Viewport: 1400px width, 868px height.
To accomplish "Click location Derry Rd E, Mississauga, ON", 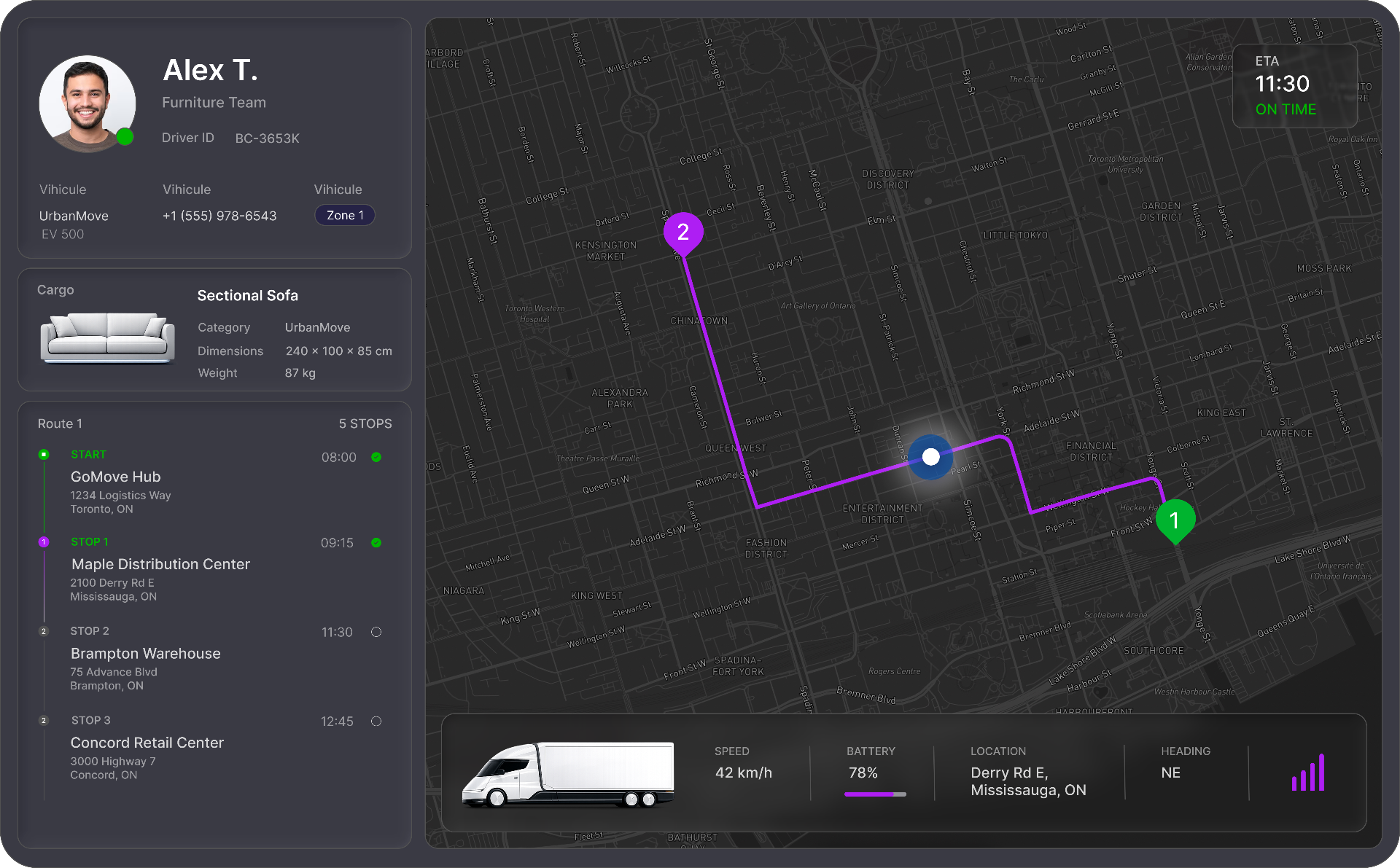I will coord(1028,782).
